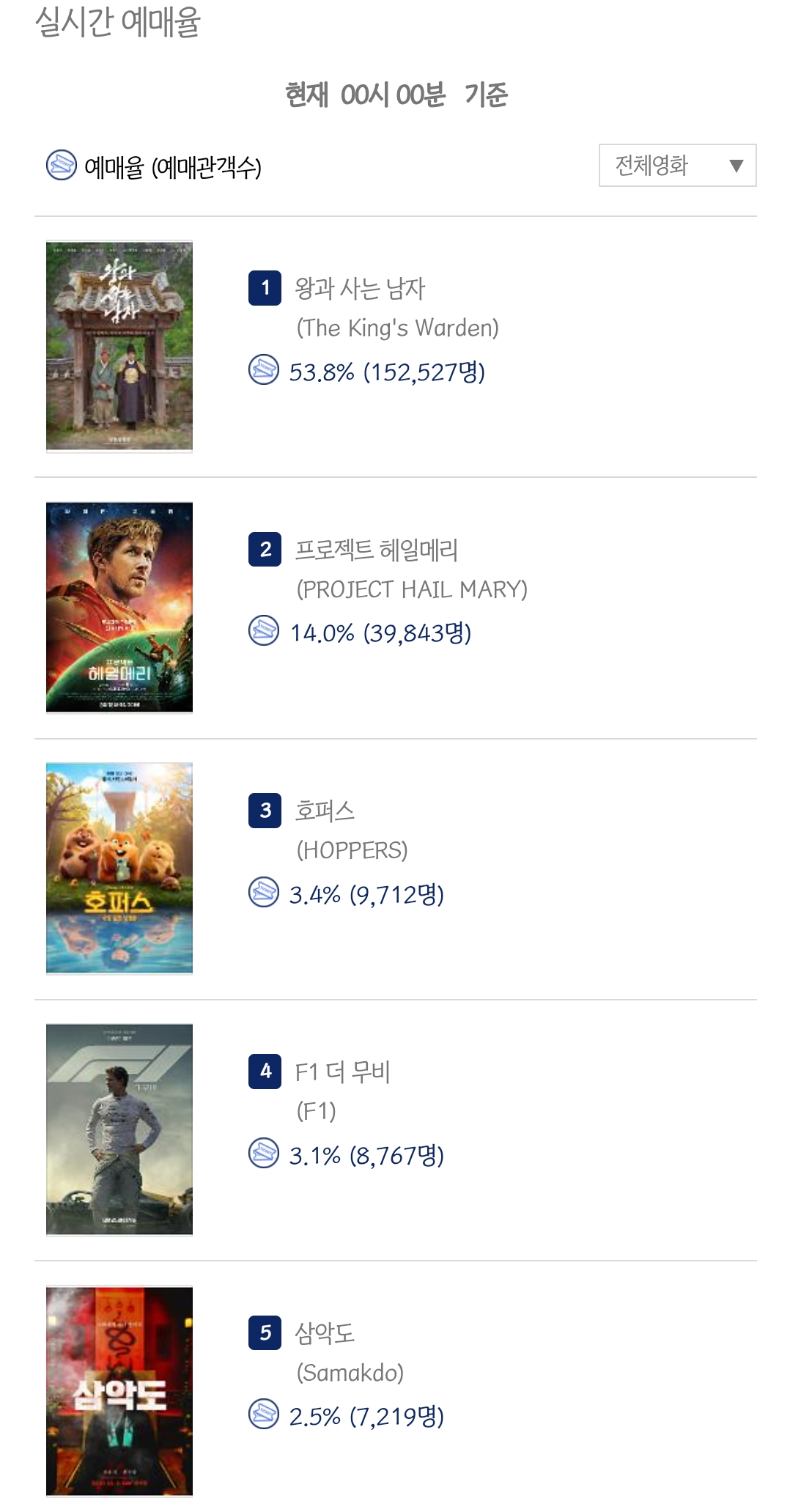Click ticket icon next to 53.8% booking rate
The height and width of the screenshot is (1512, 790).
pyautogui.click(x=264, y=370)
